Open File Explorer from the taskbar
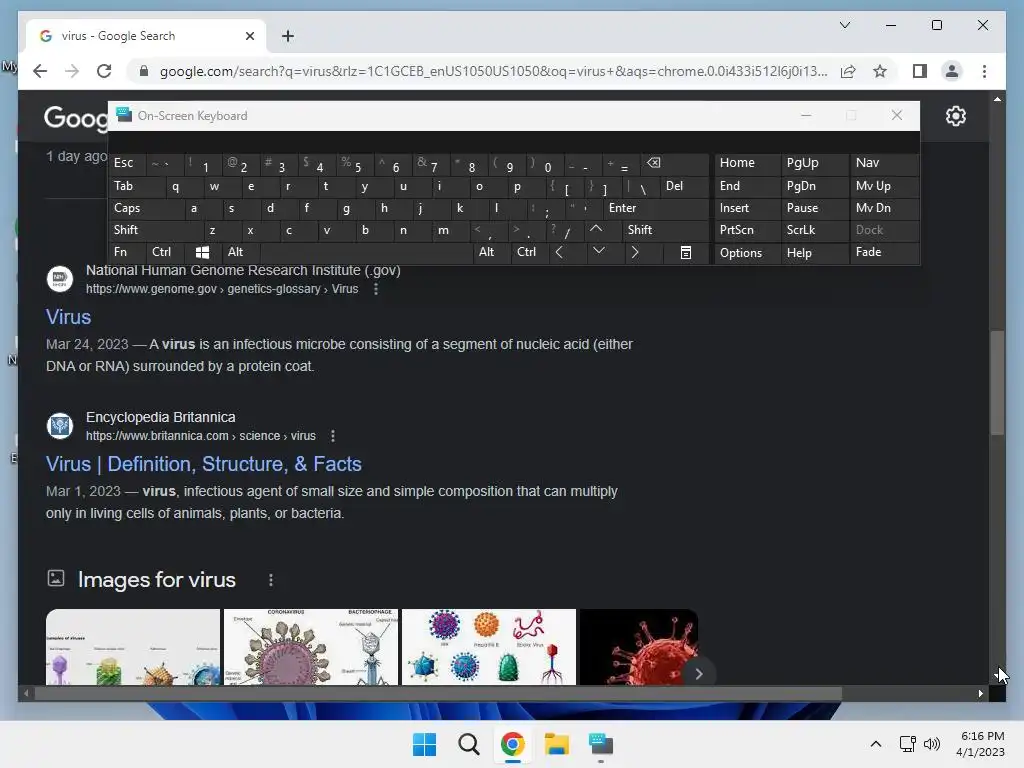The image size is (1024, 768). (x=557, y=744)
